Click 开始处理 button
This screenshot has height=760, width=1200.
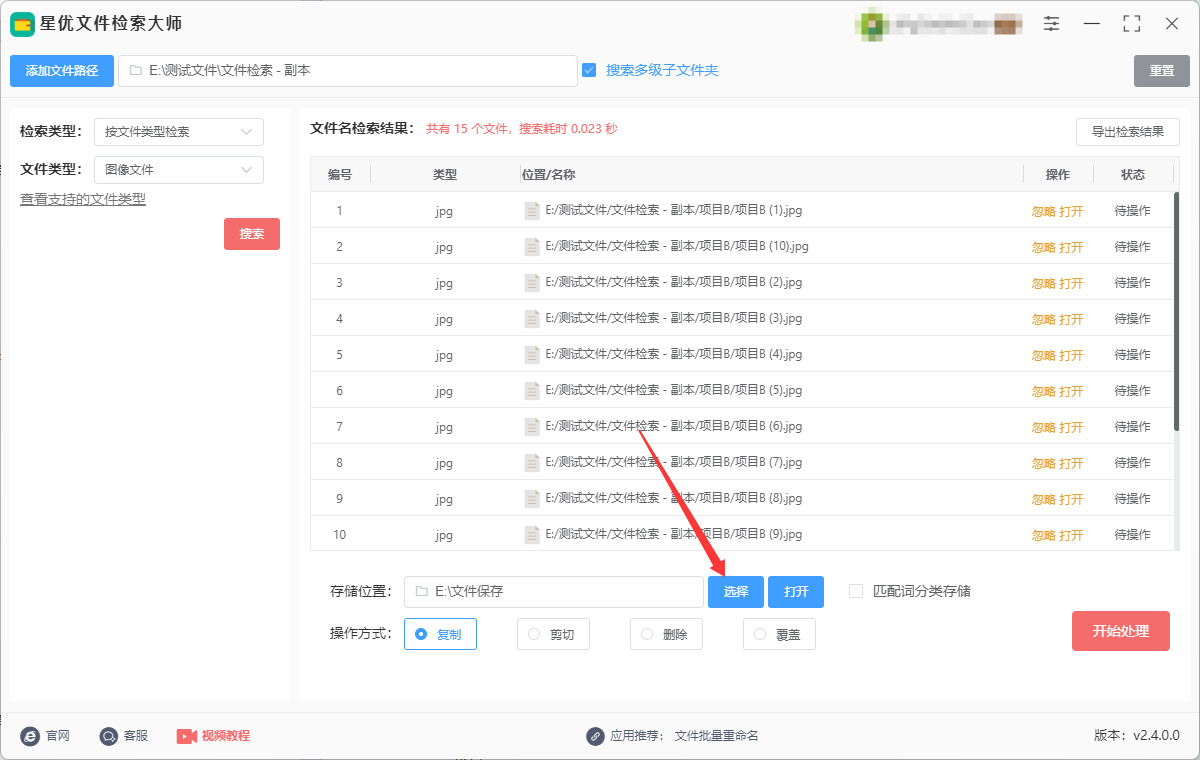(x=1121, y=631)
